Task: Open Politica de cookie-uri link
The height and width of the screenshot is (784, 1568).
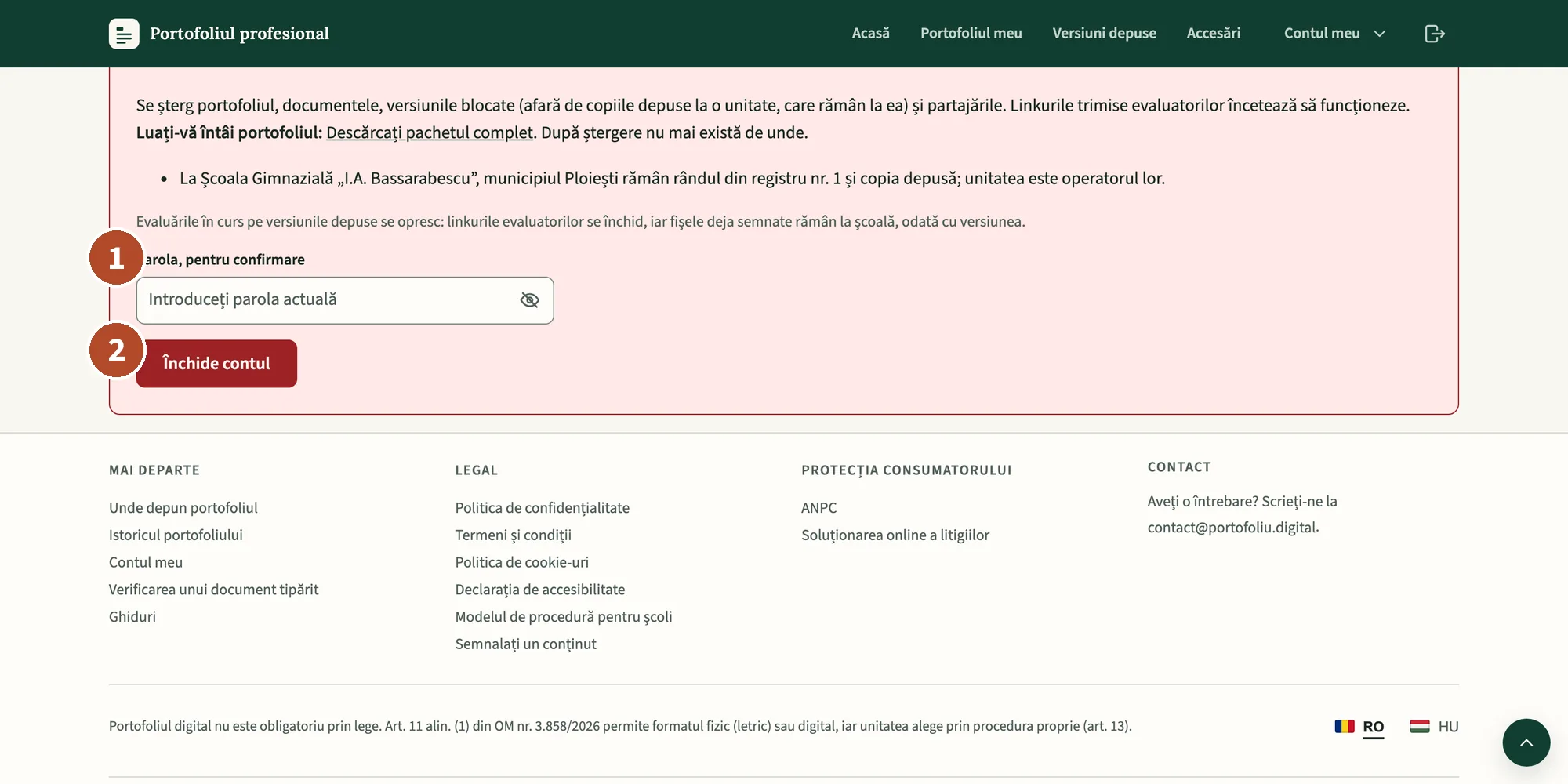Action: (522, 563)
